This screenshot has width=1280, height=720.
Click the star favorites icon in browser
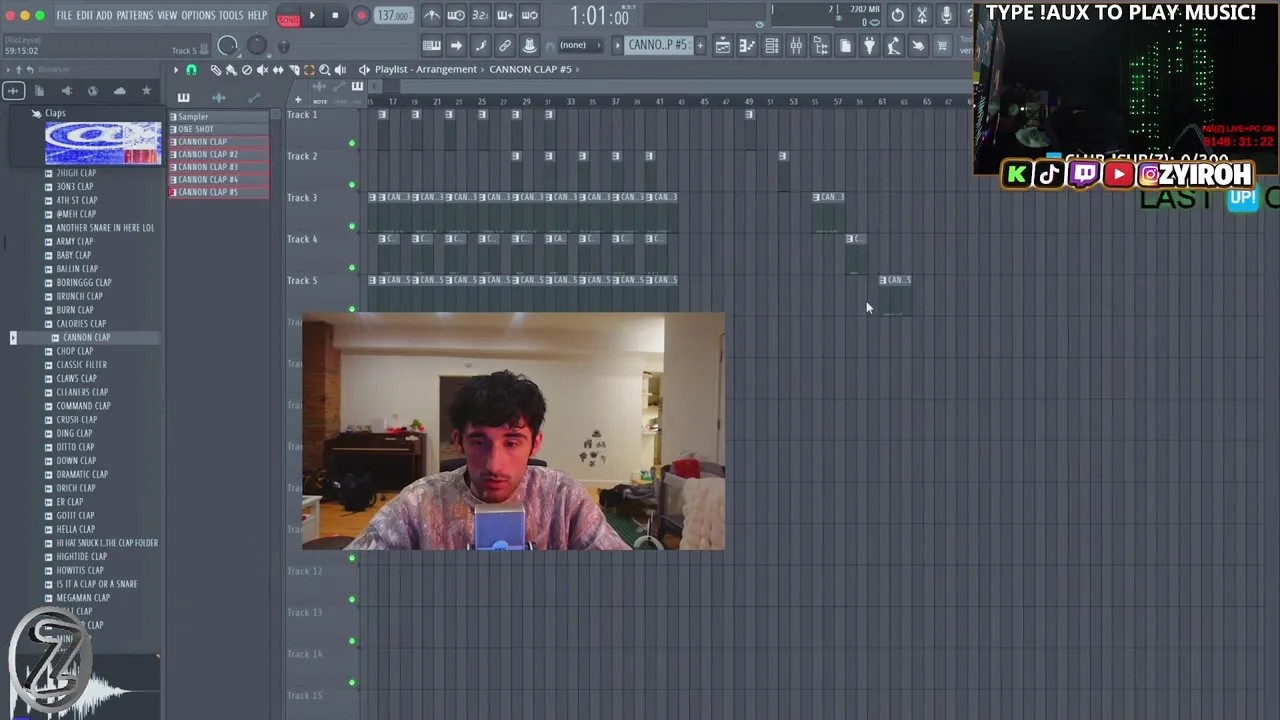coord(146,91)
